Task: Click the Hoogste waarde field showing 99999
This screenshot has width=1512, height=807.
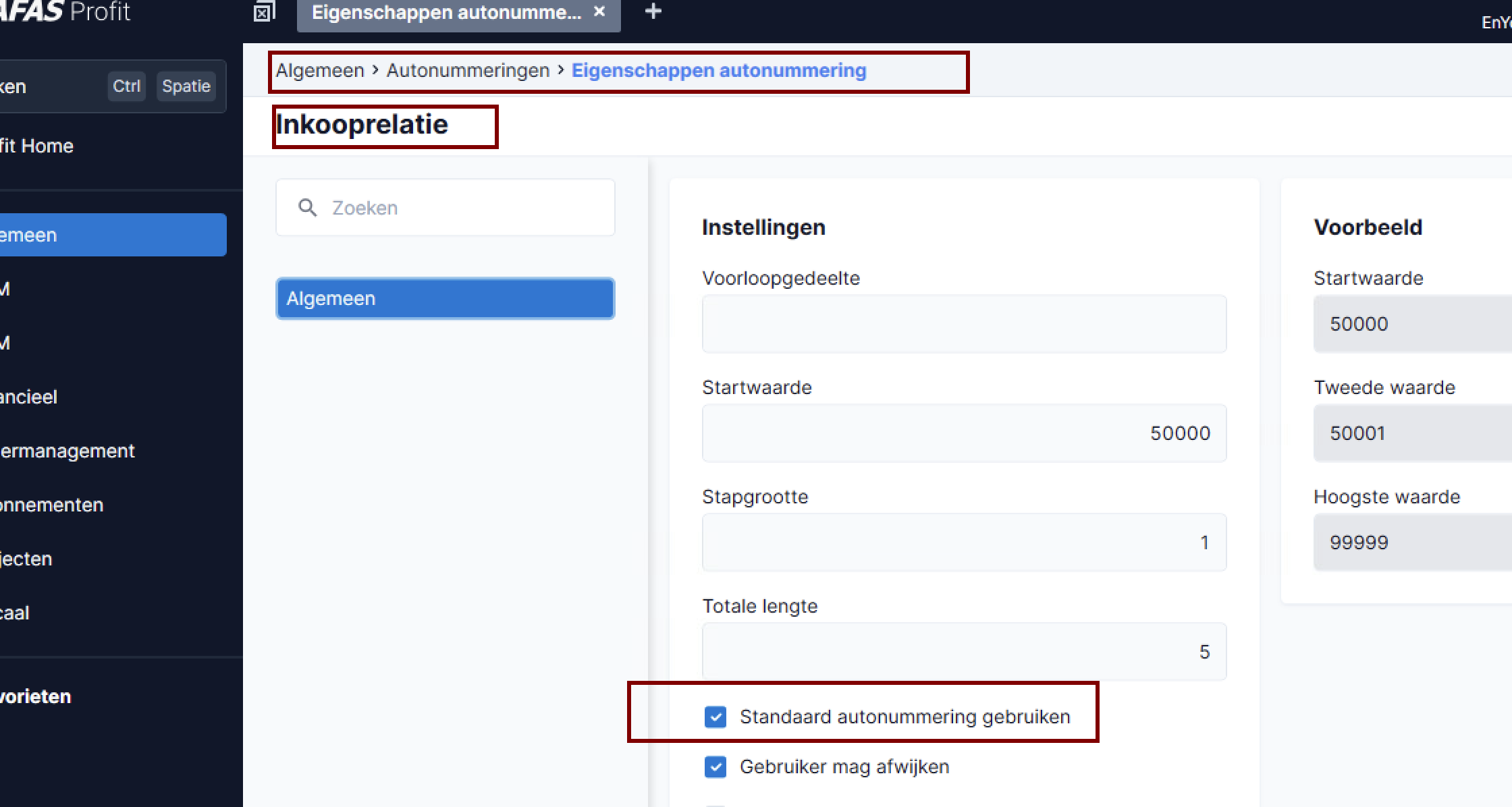Action: (1413, 542)
